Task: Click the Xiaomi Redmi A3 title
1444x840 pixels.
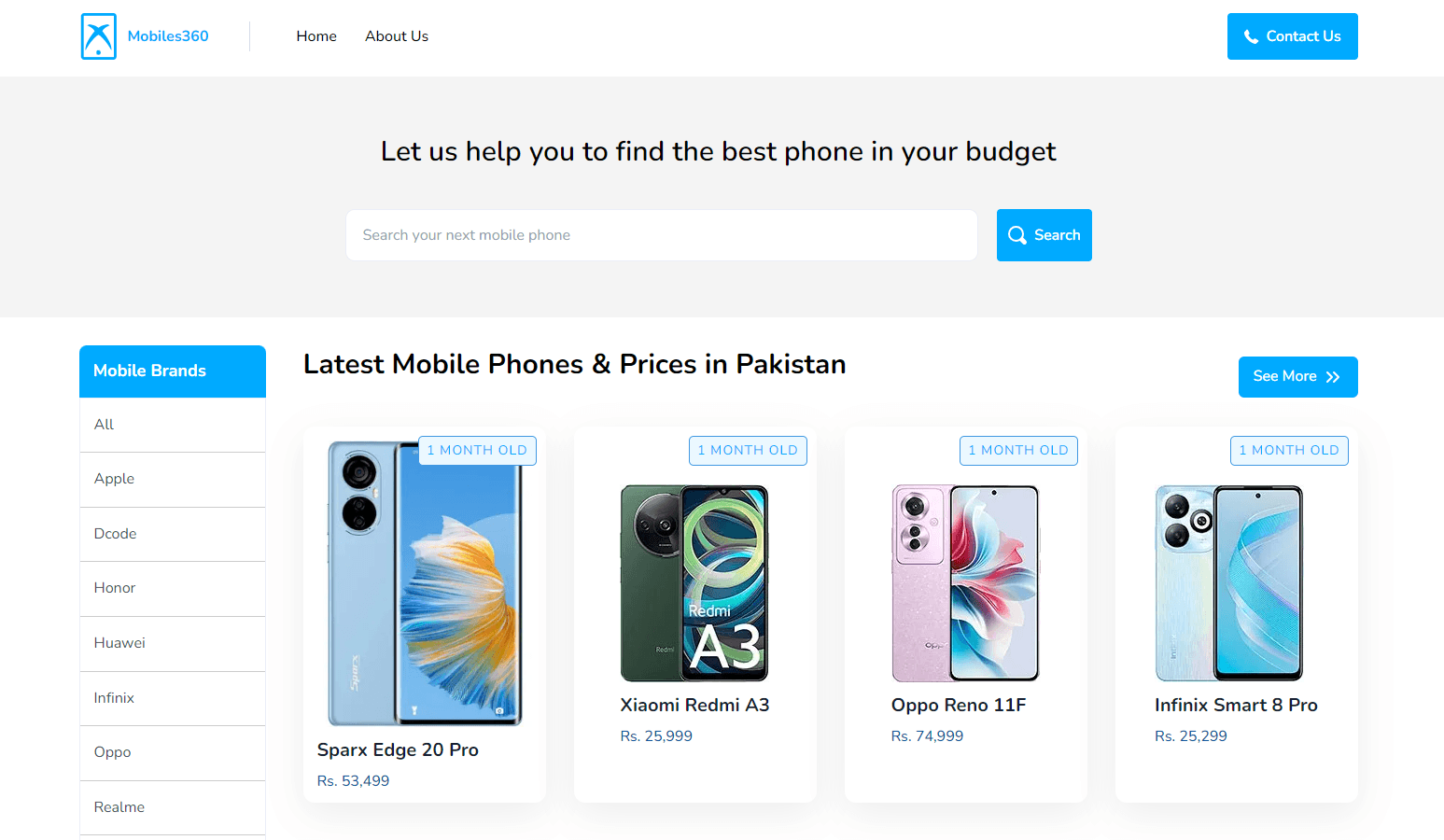Action: 694,706
